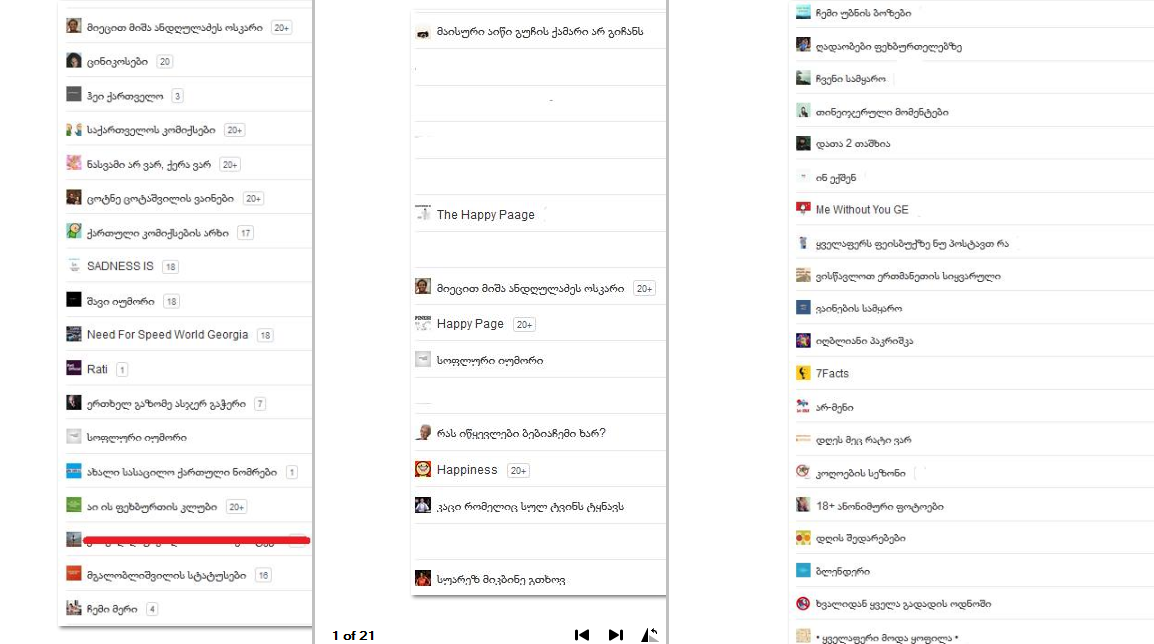Screen dimensions: 1154x644
Task: Open ვისწავლოთ ერთმანეთის სიყვარული page
Action: tap(908, 276)
